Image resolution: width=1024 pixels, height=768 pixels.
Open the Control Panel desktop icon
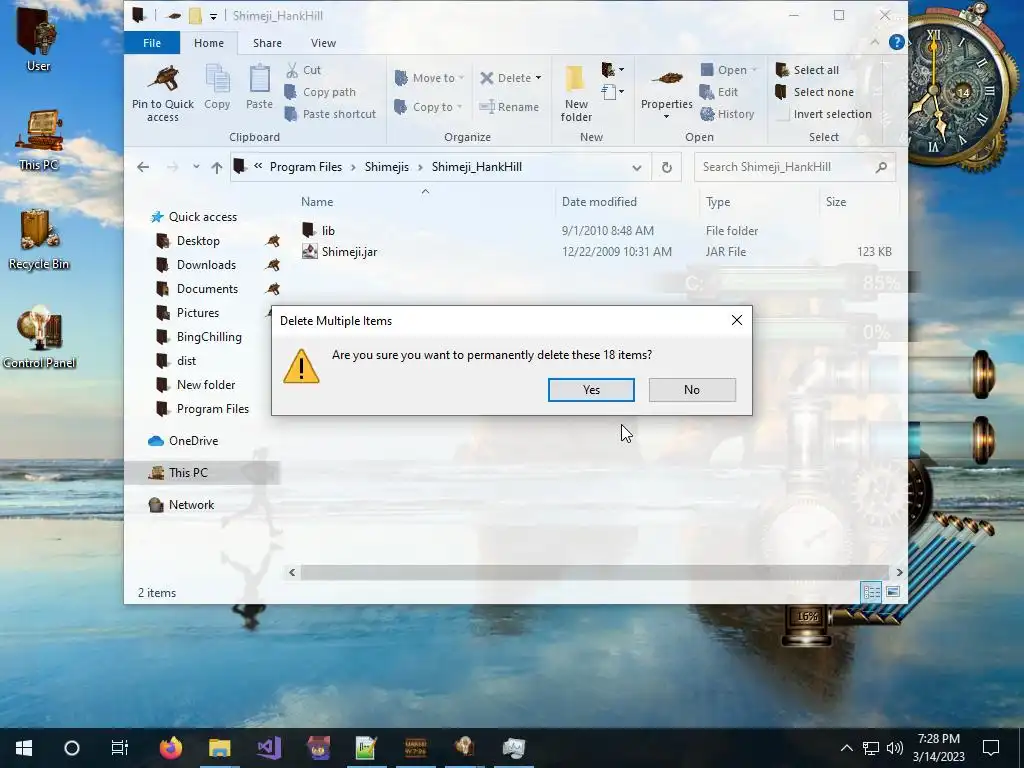click(x=39, y=338)
